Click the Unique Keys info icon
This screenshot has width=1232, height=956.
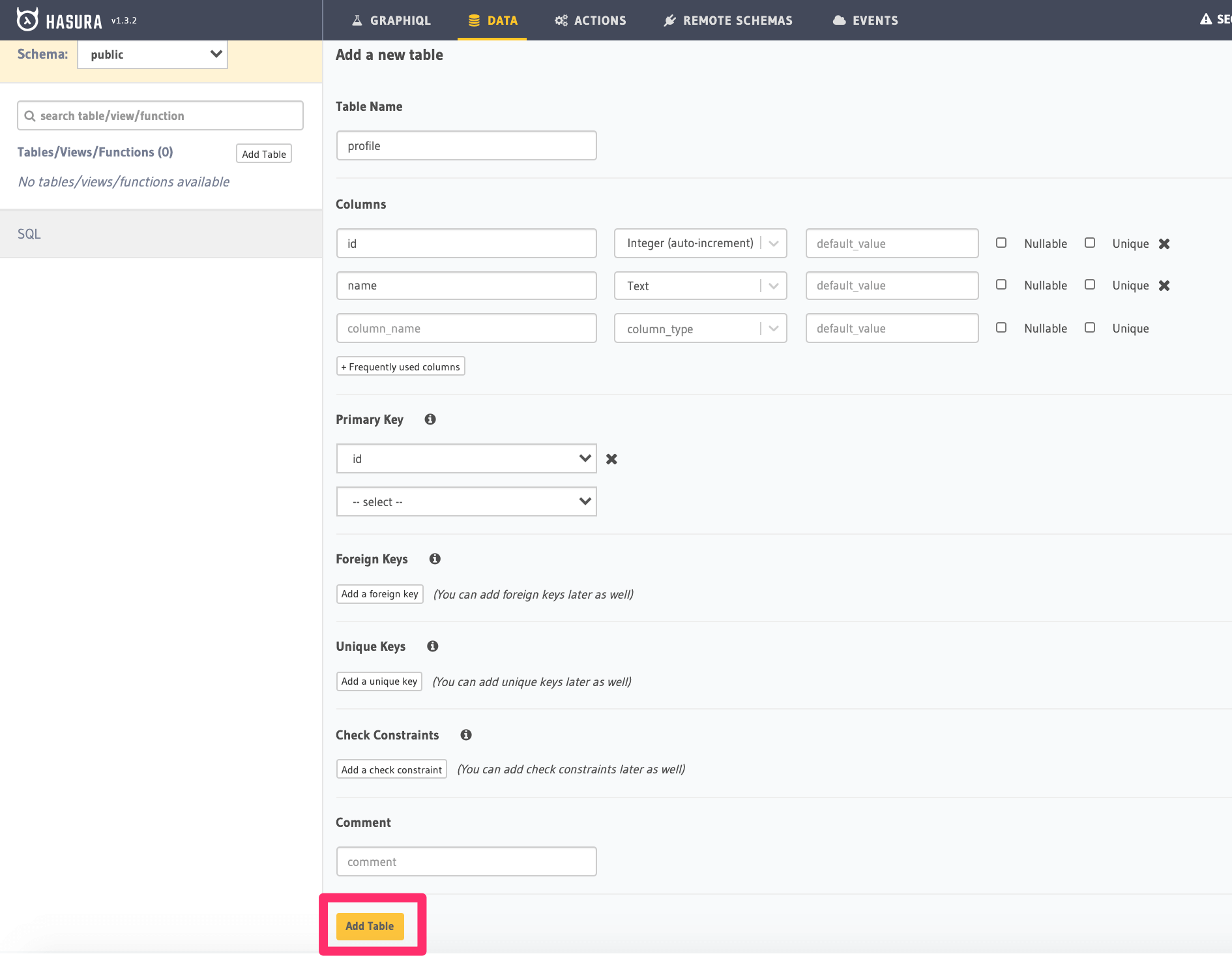coord(433,646)
